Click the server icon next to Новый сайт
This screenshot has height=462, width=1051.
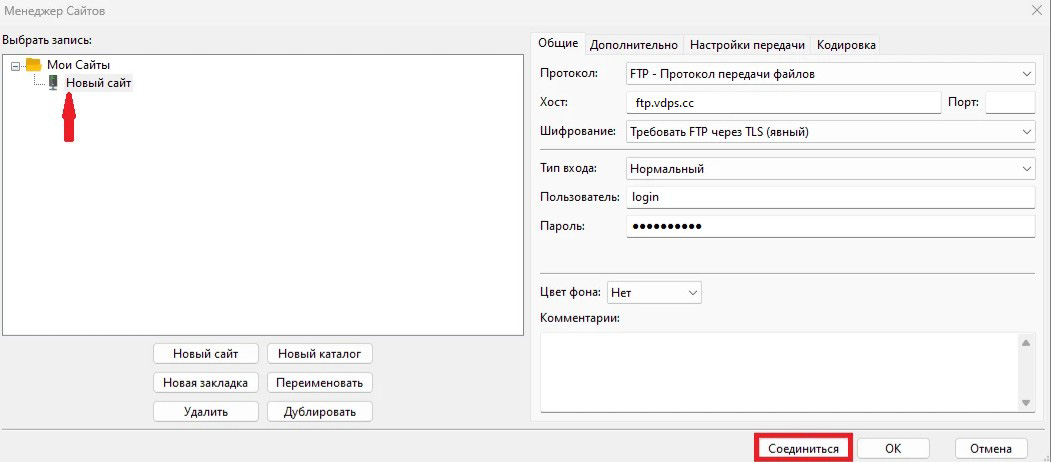53,83
